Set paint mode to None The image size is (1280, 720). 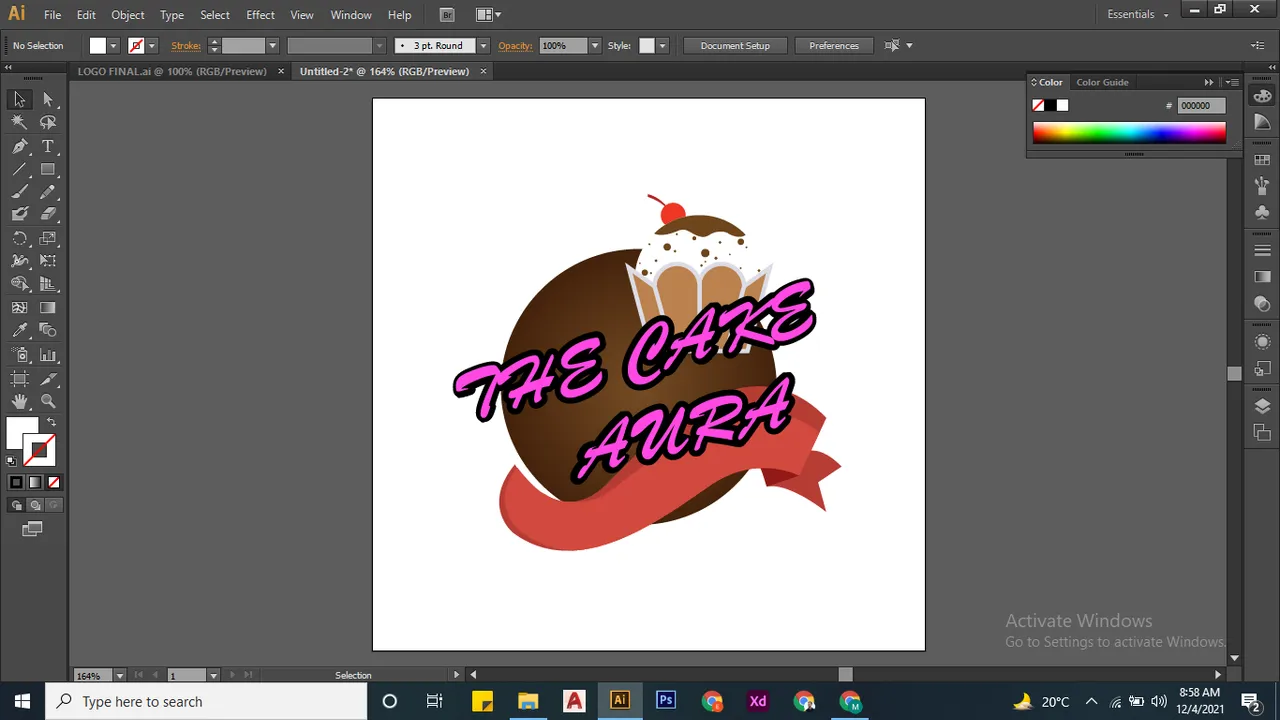click(54, 483)
